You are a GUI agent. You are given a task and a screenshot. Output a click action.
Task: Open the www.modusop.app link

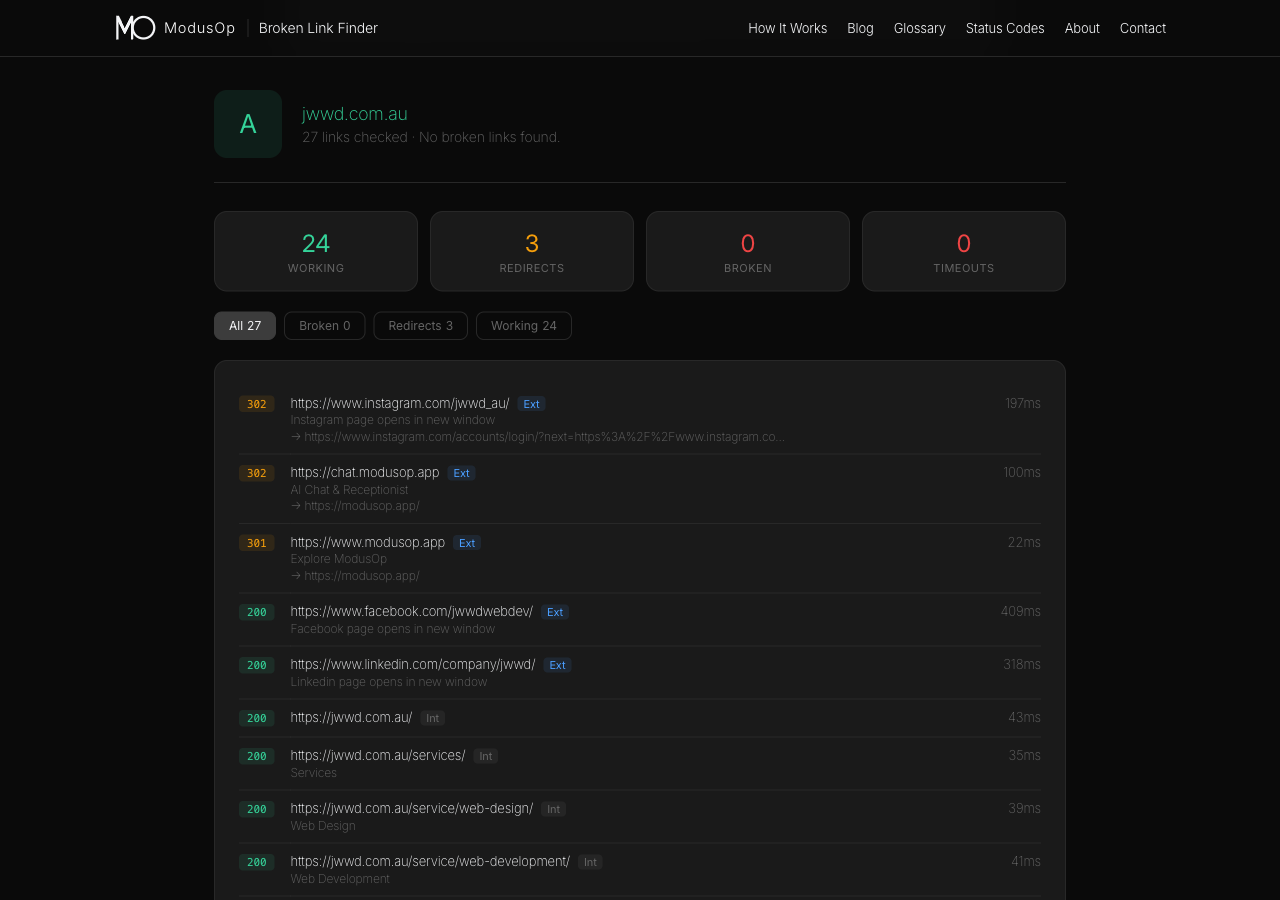pos(368,542)
